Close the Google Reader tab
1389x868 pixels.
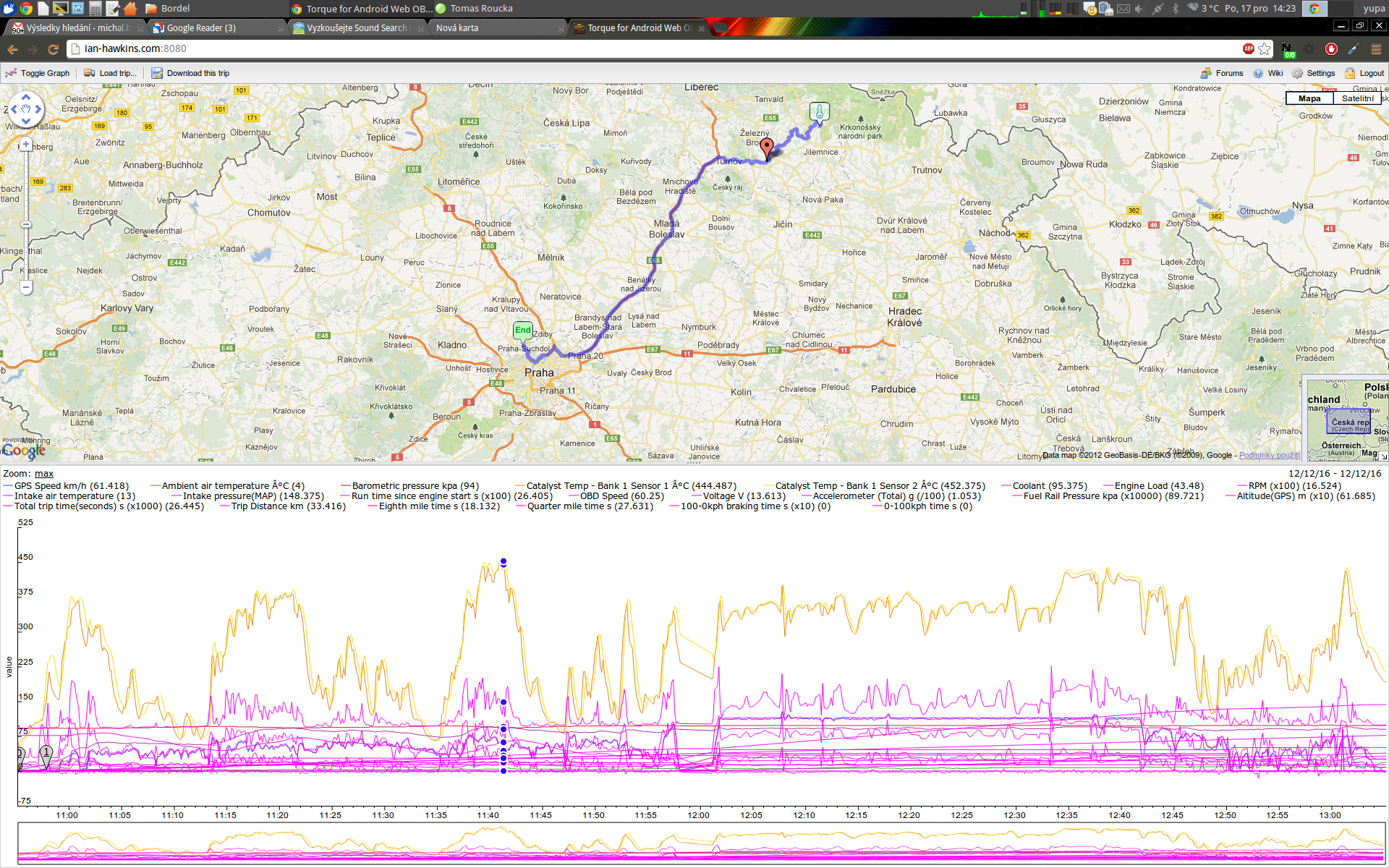pyautogui.click(x=281, y=29)
